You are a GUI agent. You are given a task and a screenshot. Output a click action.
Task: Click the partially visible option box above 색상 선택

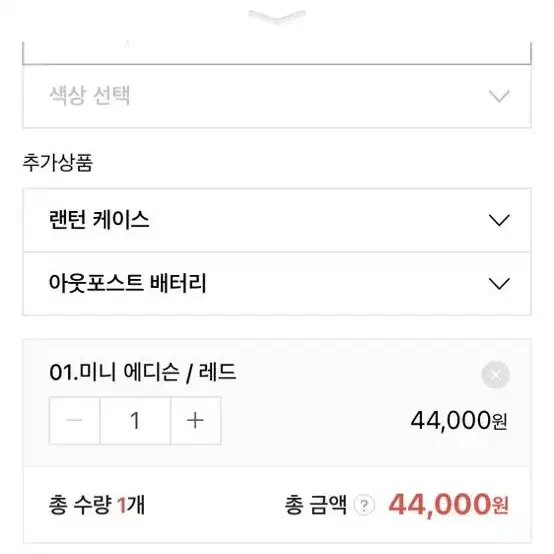tap(277, 53)
